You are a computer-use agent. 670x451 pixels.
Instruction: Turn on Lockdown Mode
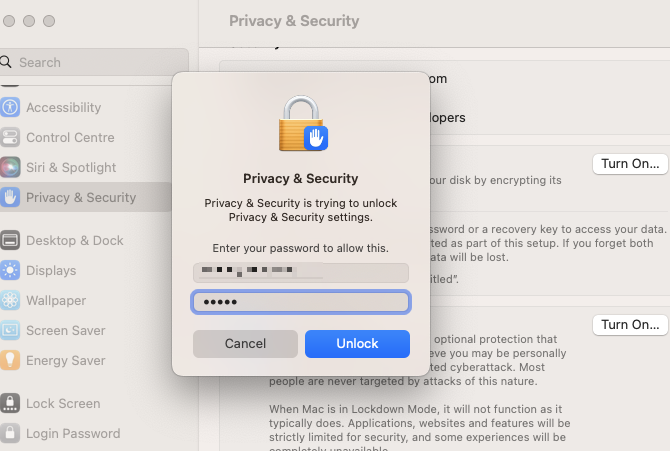click(x=630, y=325)
